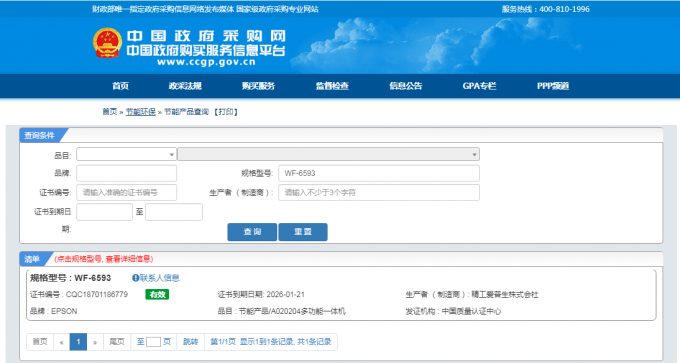The image size is (680, 363).
Task: Open the 购买服务 navigation item
Action: pyautogui.click(x=258, y=86)
